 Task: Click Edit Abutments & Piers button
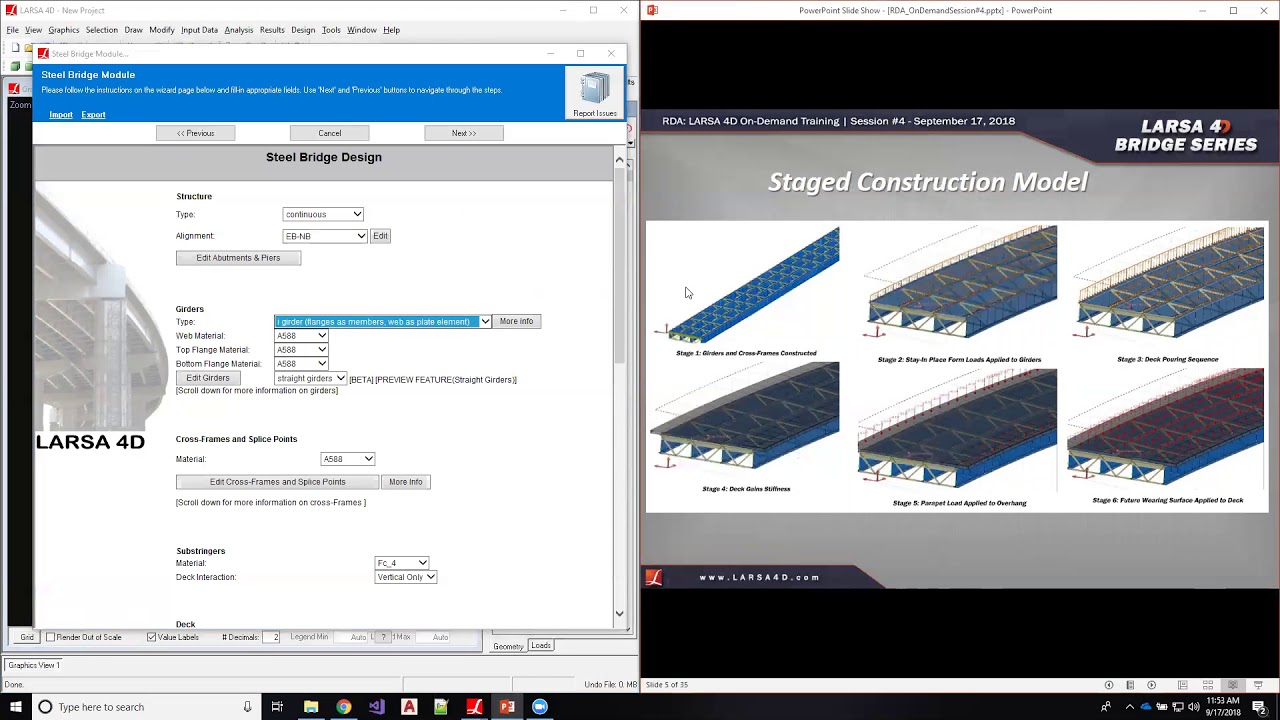tap(238, 258)
